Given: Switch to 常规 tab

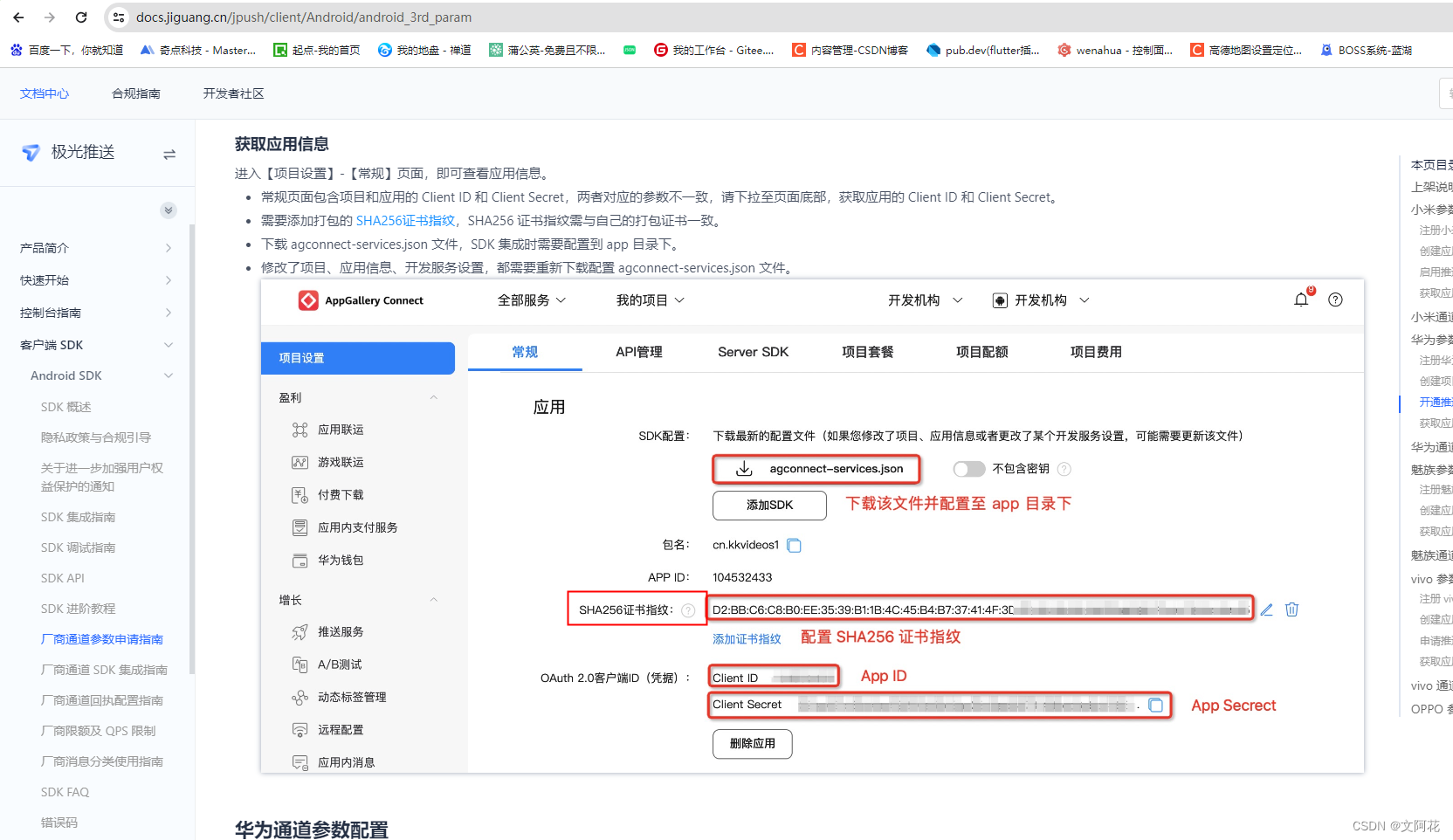Looking at the screenshot, I should coord(525,352).
